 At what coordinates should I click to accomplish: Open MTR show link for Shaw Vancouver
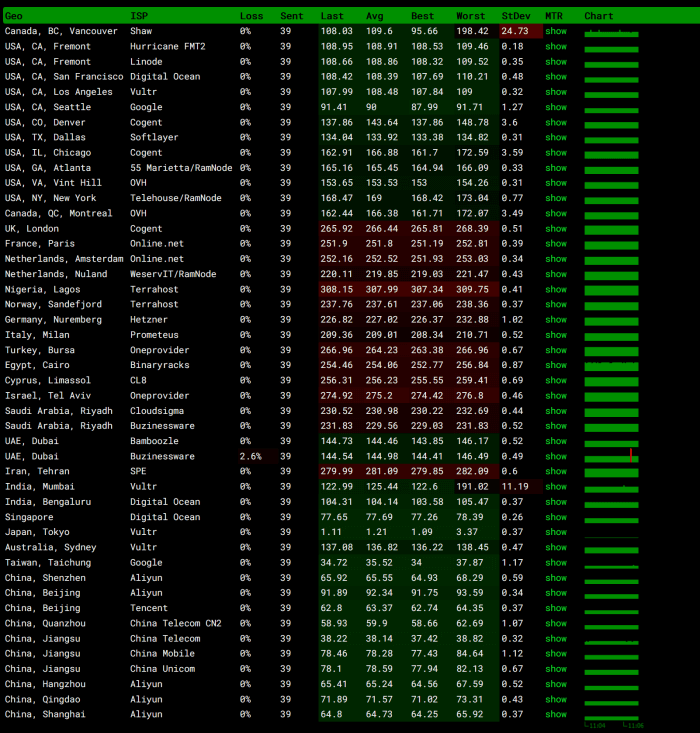(556, 31)
